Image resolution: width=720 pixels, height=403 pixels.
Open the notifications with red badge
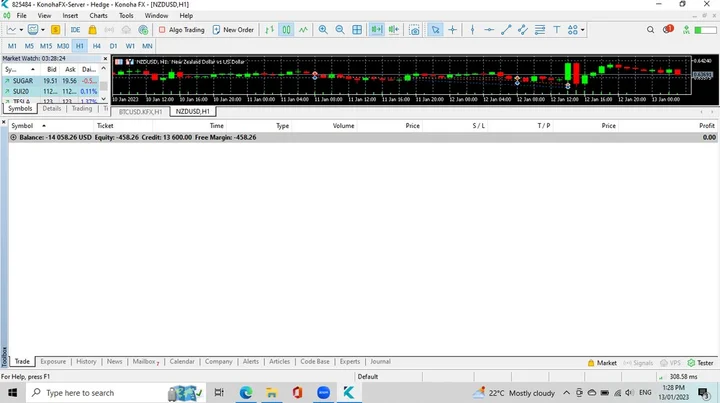(668, 29)
